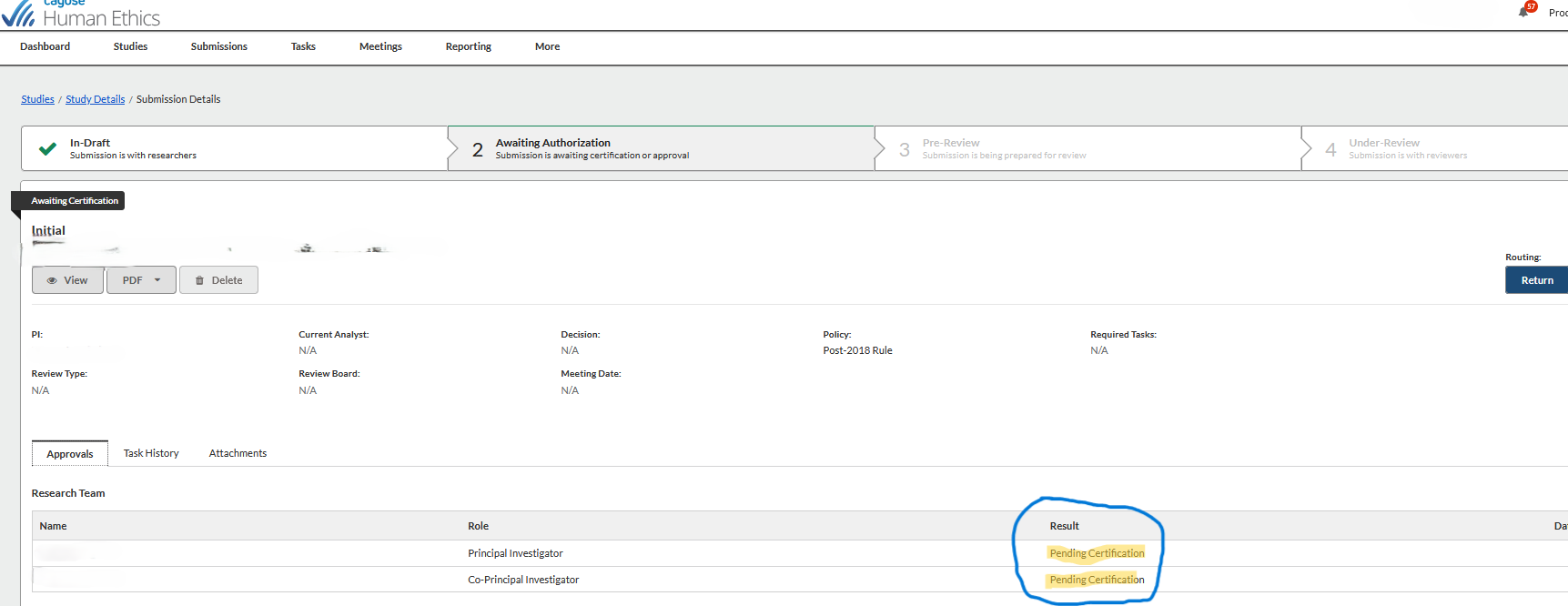Screen dimensions: 1568x606
Task: Expand the More menu
Action: (x=547, y=46)
